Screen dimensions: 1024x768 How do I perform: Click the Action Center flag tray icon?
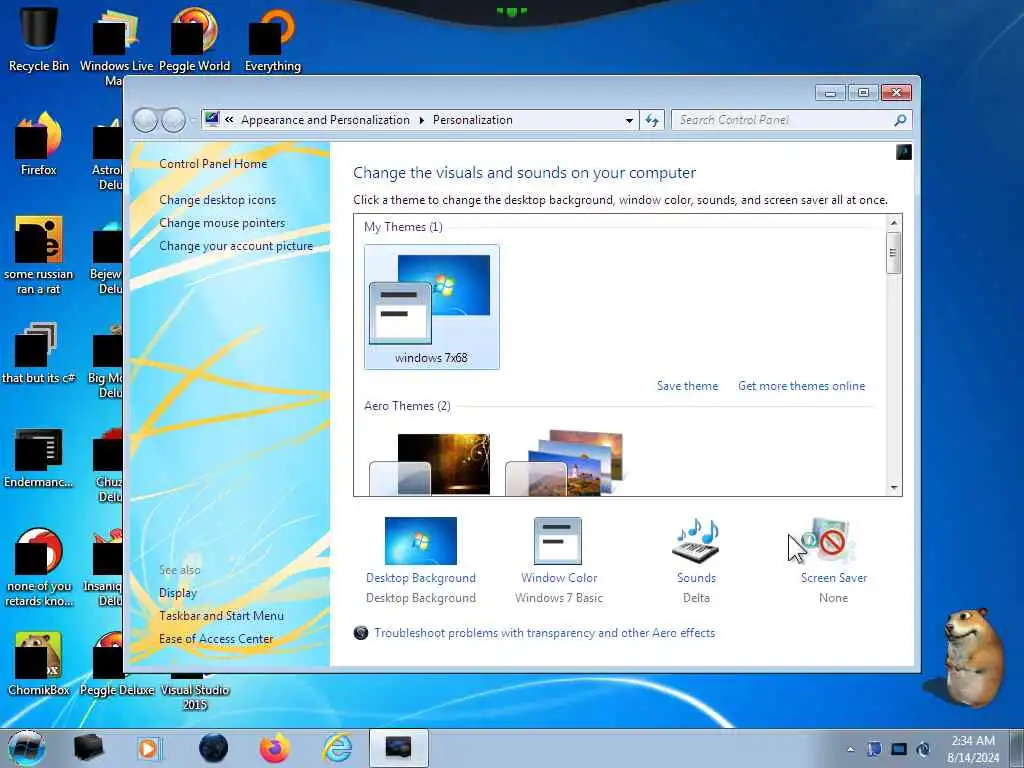pyautogui.click(x=874, y=749)
